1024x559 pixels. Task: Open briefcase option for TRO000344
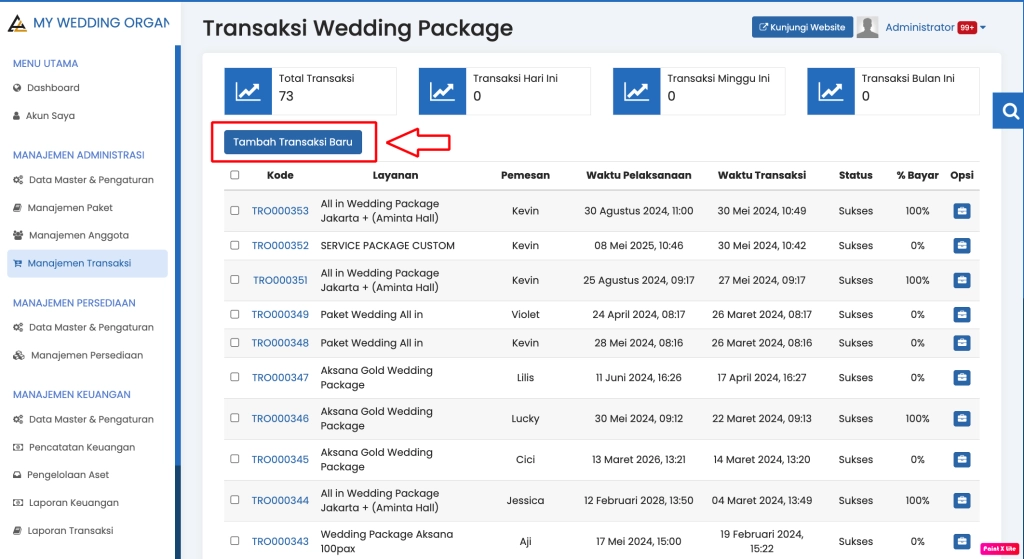(x=961, y=501)
